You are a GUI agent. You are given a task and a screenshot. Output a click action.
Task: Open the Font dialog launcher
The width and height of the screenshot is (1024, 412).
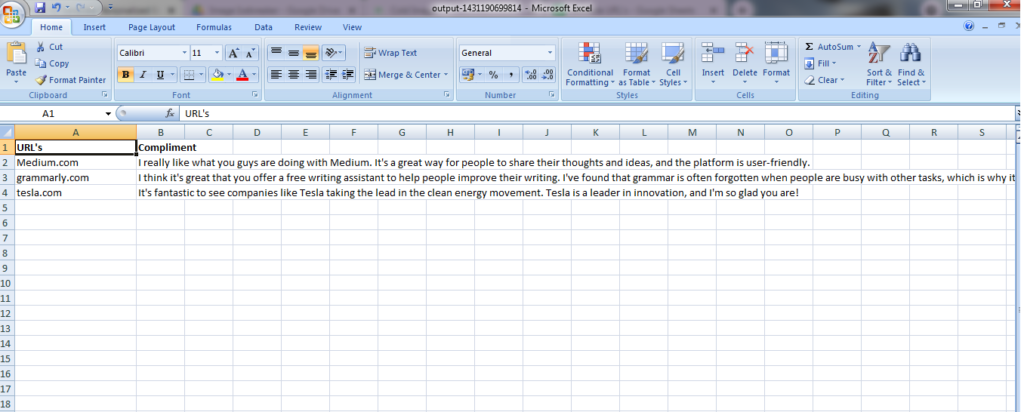coord(255,95)
